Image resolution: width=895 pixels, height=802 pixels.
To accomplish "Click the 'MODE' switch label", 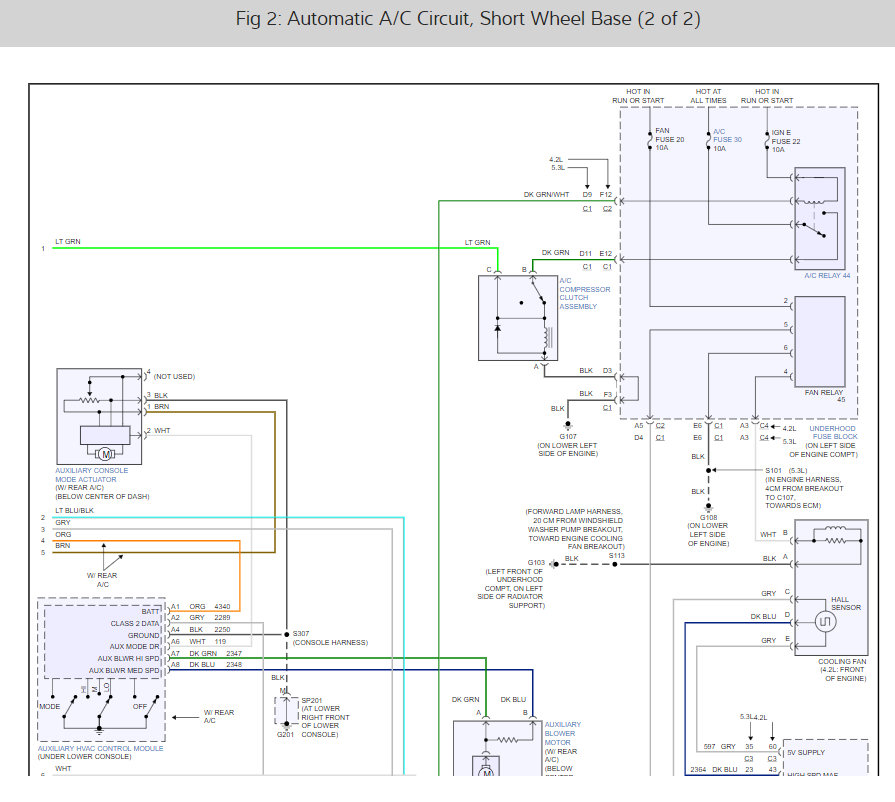I will 50,707.
